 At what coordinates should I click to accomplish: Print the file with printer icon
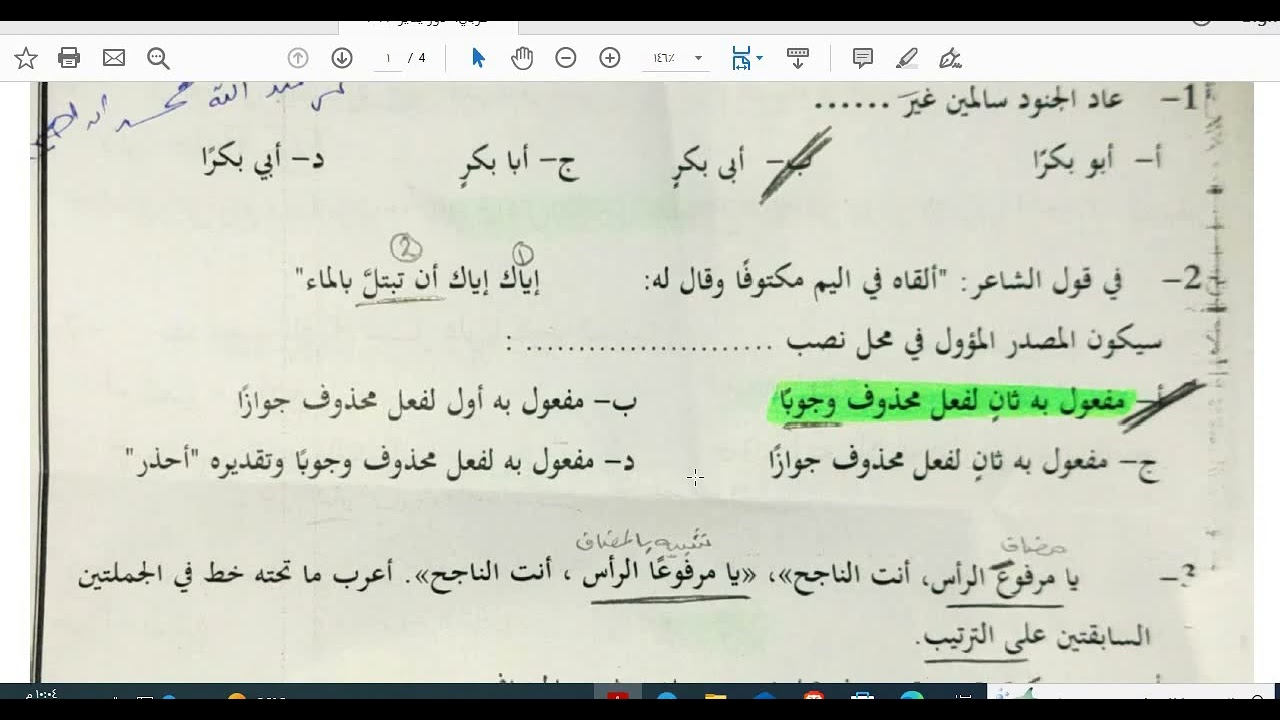(69, 58)
